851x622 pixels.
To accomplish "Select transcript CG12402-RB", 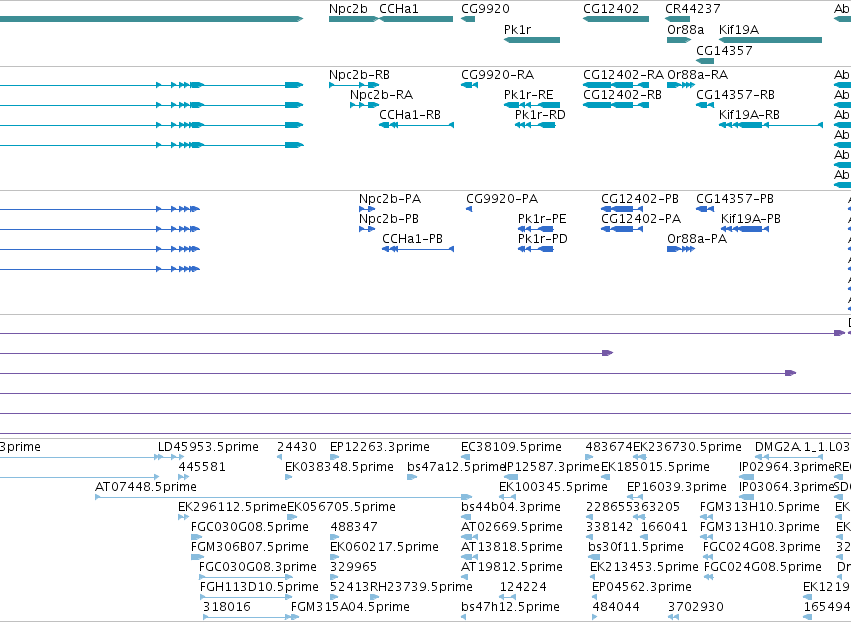I will click(x=623, y=95).
